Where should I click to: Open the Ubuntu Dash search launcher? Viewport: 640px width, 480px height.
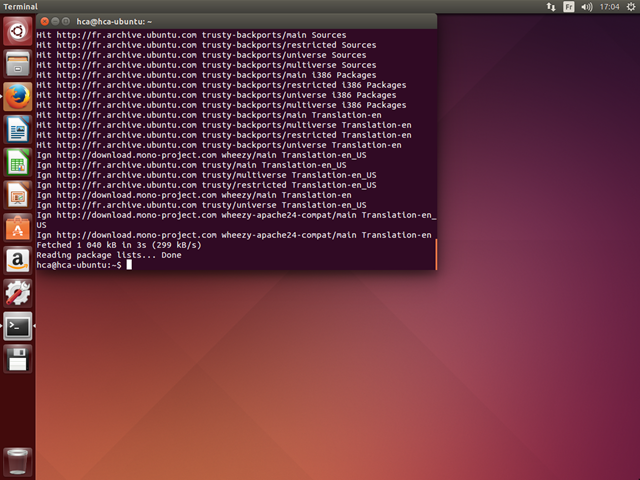(18, 31)
